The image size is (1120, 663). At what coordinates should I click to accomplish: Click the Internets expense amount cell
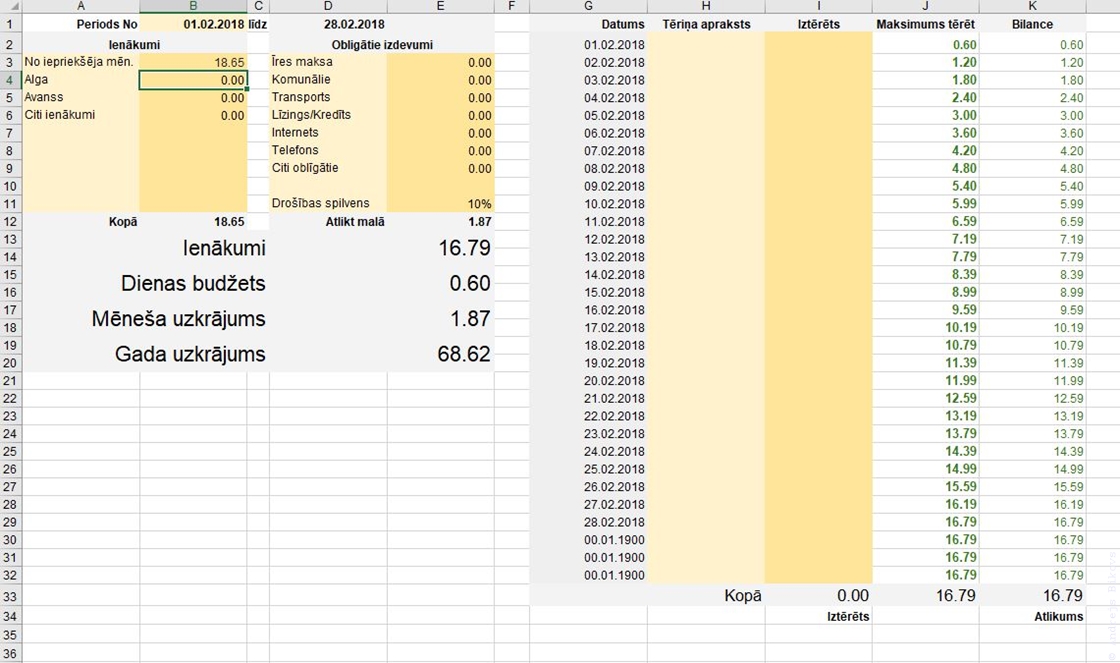coord(440,133)
